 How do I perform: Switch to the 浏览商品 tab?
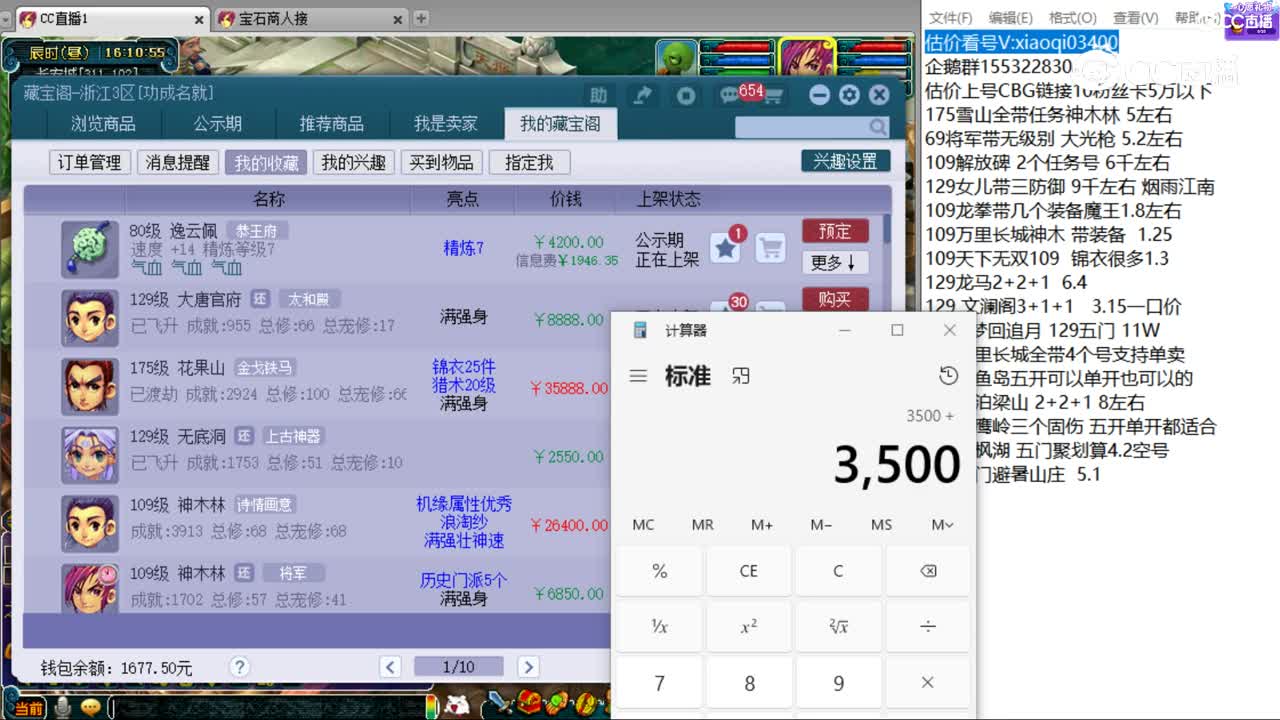(103, 123)
